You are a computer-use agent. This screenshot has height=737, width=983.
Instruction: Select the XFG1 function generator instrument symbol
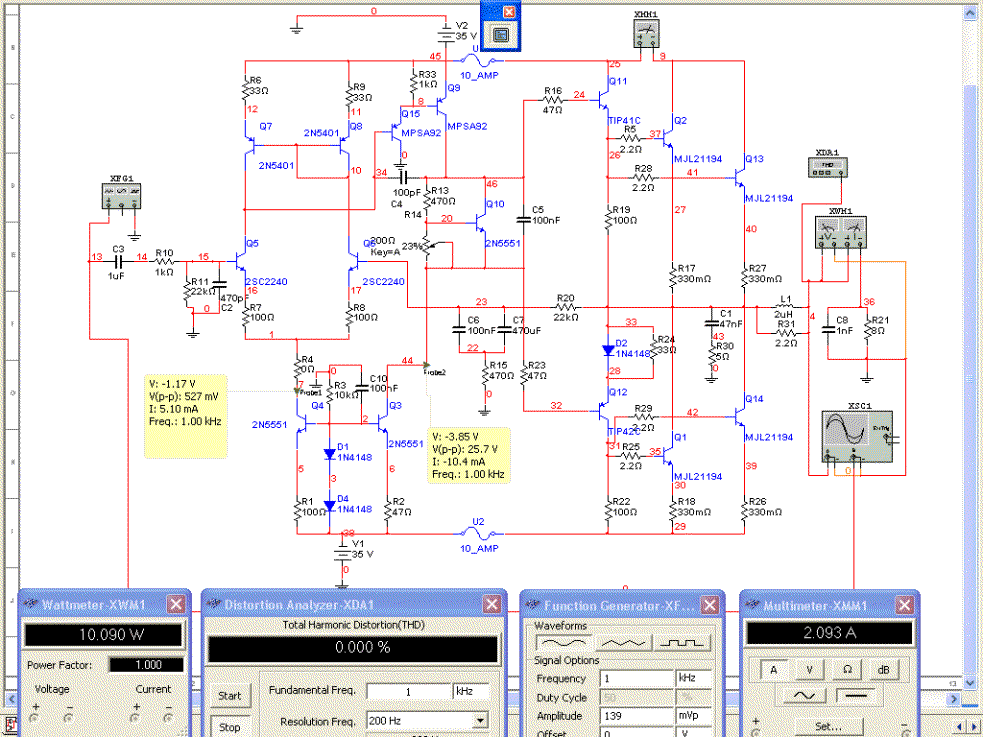coord(121,196)
